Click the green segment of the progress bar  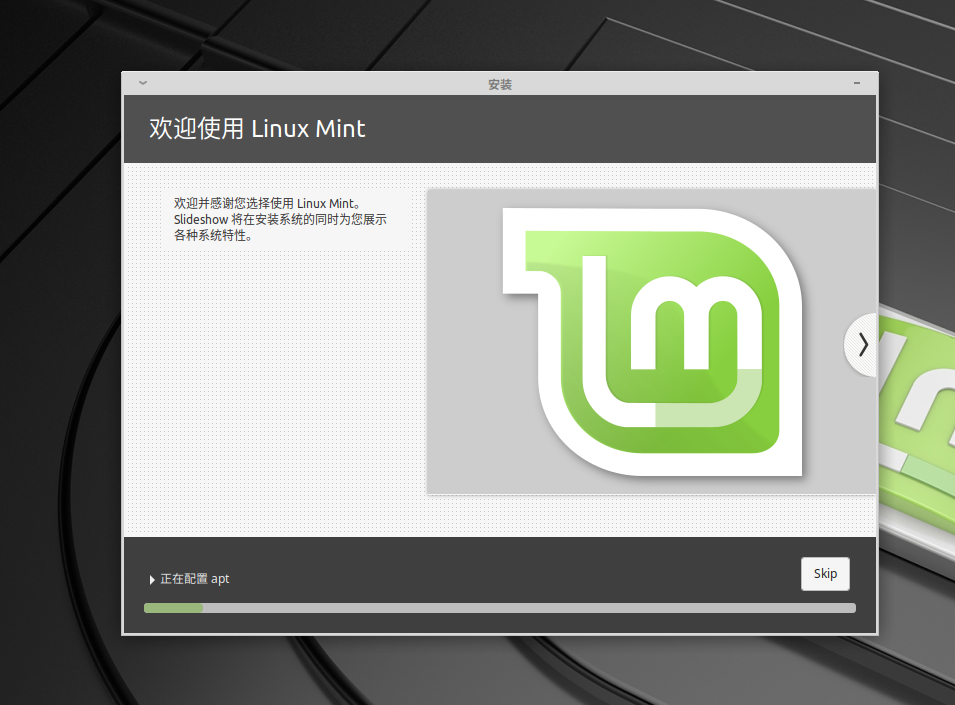pyautogui.click(x=172, y=607)
